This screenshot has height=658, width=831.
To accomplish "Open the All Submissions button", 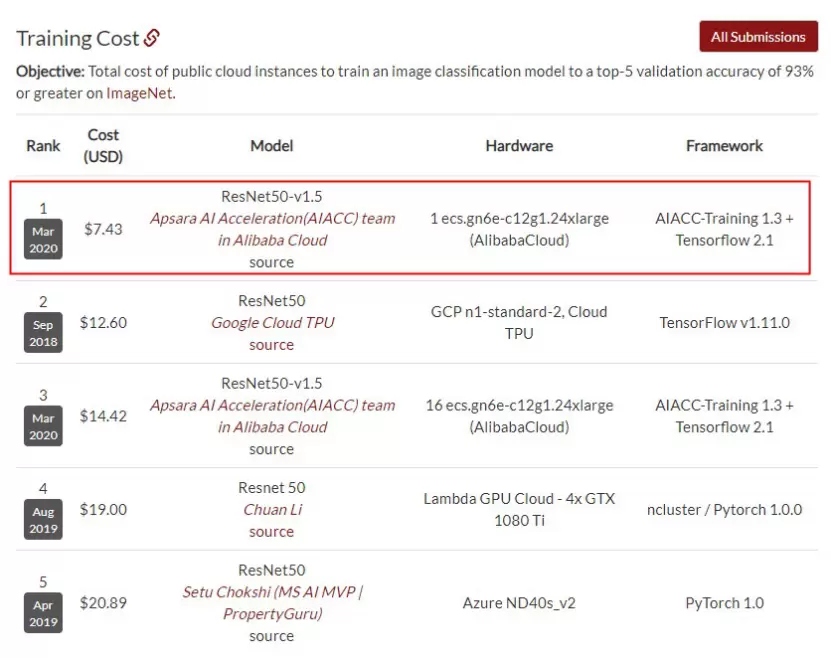I will click(757, 37).
